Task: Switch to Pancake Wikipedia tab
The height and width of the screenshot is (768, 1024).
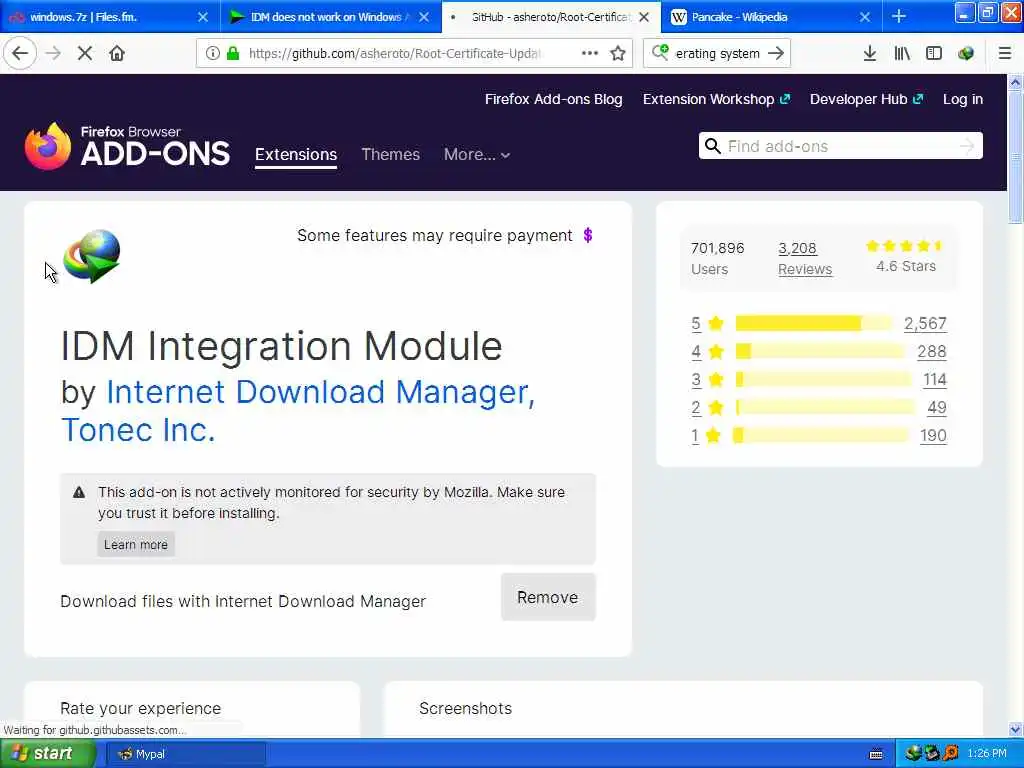Action: [771, 17]
